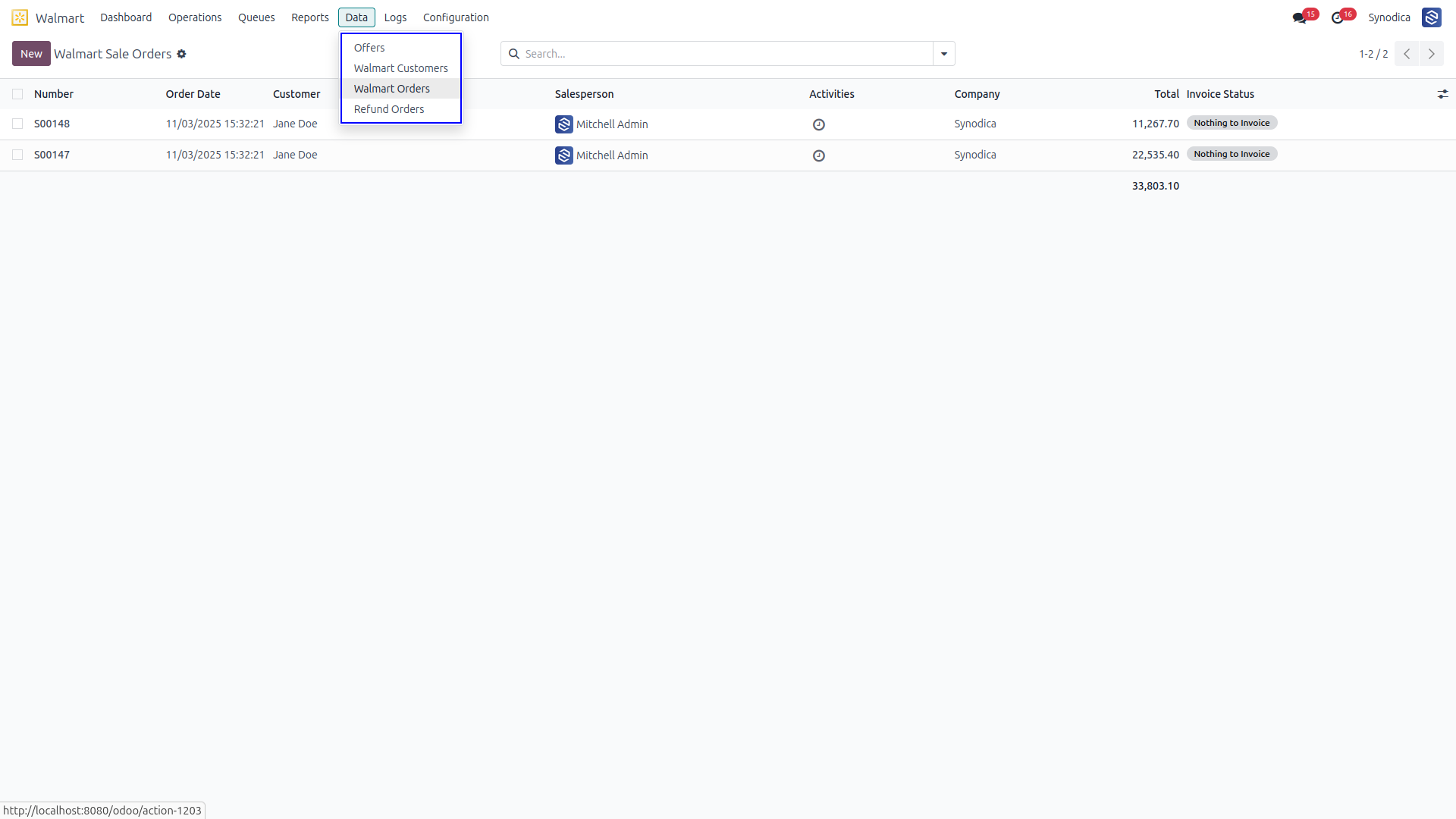Open the gear actions menu beside Walmart Sale Orders
Image resolution: width=1456 pixels, height=819 pixels.
(x=181, y=54)
